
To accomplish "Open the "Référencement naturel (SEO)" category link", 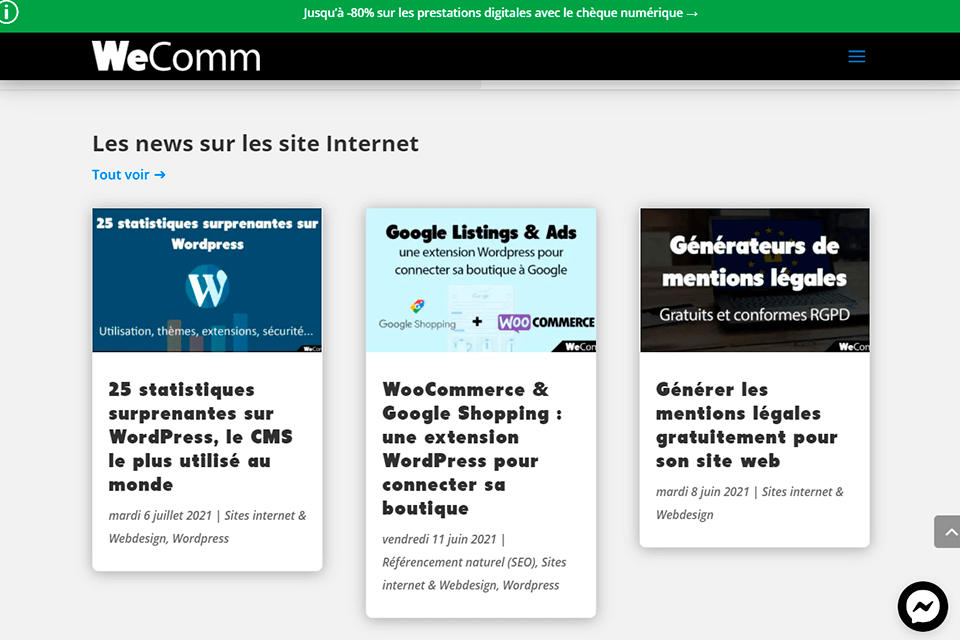I will tap(459, 562).
